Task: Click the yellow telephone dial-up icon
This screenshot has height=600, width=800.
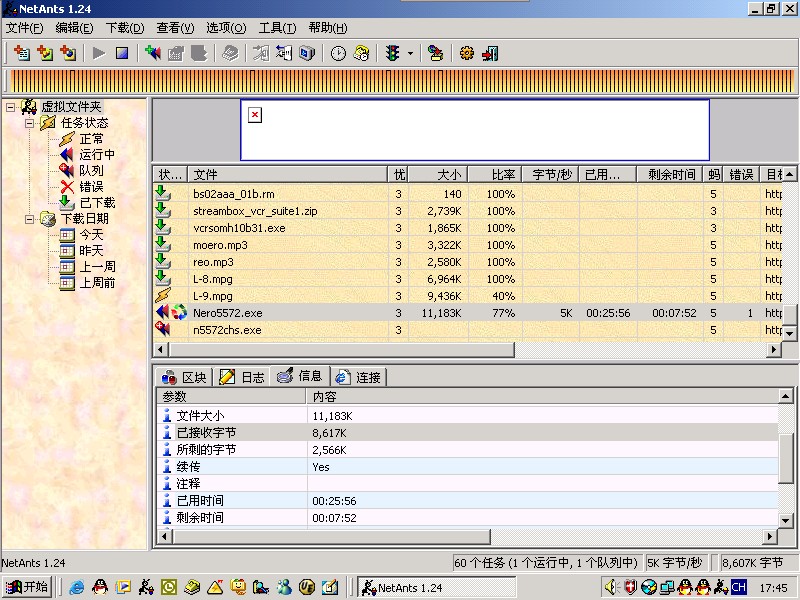Action: tap(361, 53)
